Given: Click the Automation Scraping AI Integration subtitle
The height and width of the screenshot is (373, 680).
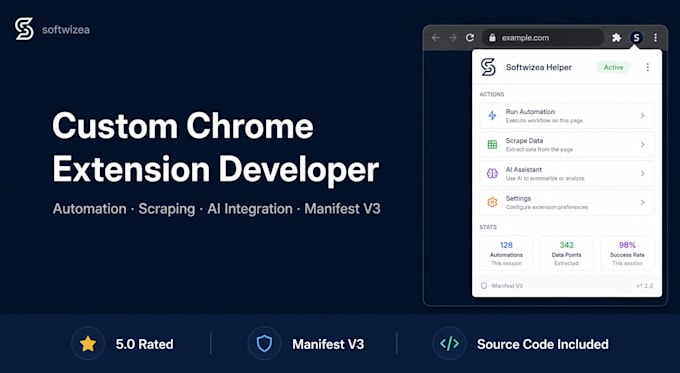Looking at the screenshot, I should (x=216, y=209).
